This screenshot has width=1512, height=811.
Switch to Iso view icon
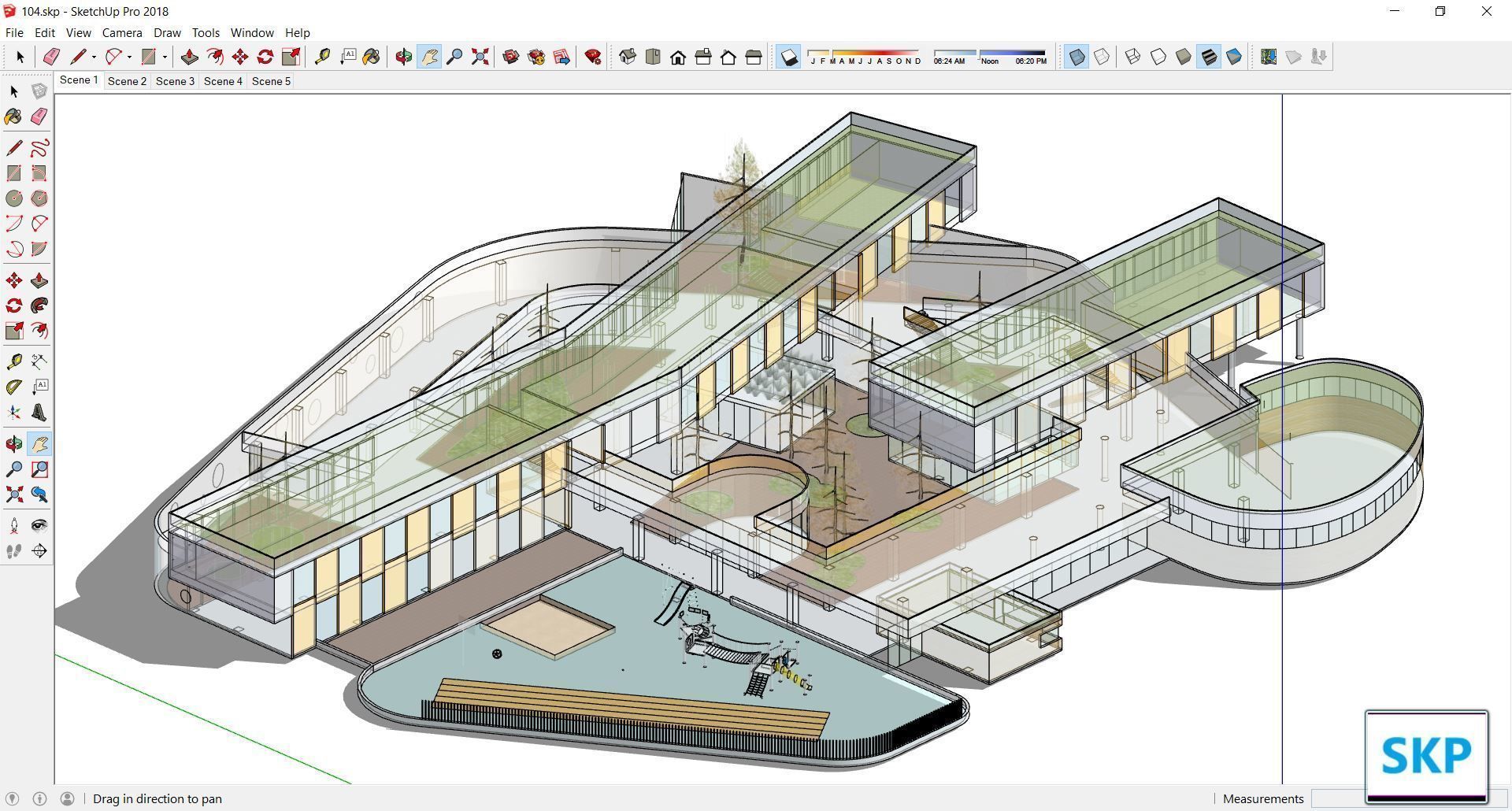pos(628,57)
